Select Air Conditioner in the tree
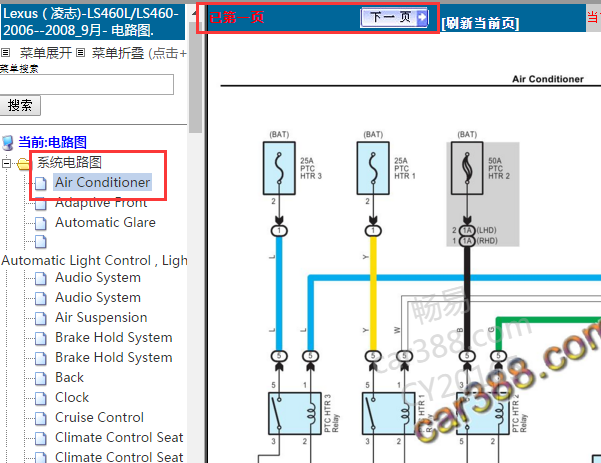The height and width of the screenshot is (463, 601). (102, 182)
